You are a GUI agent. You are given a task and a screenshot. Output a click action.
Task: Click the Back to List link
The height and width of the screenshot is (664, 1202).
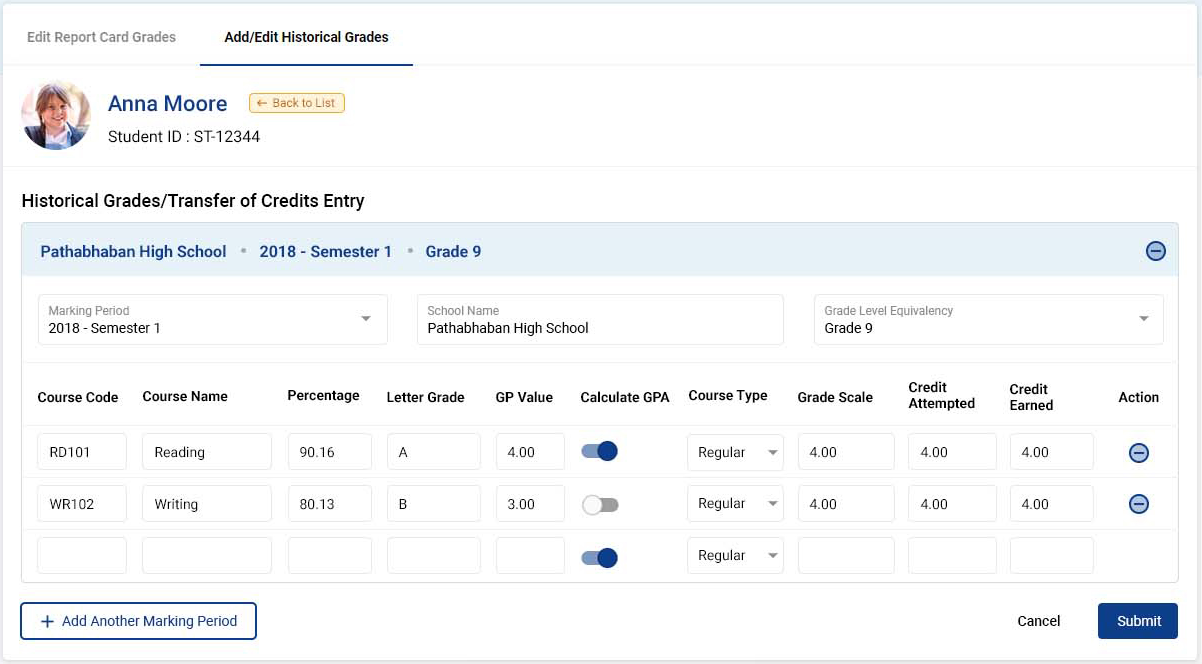pyautogui.click(x=296, y=102)
